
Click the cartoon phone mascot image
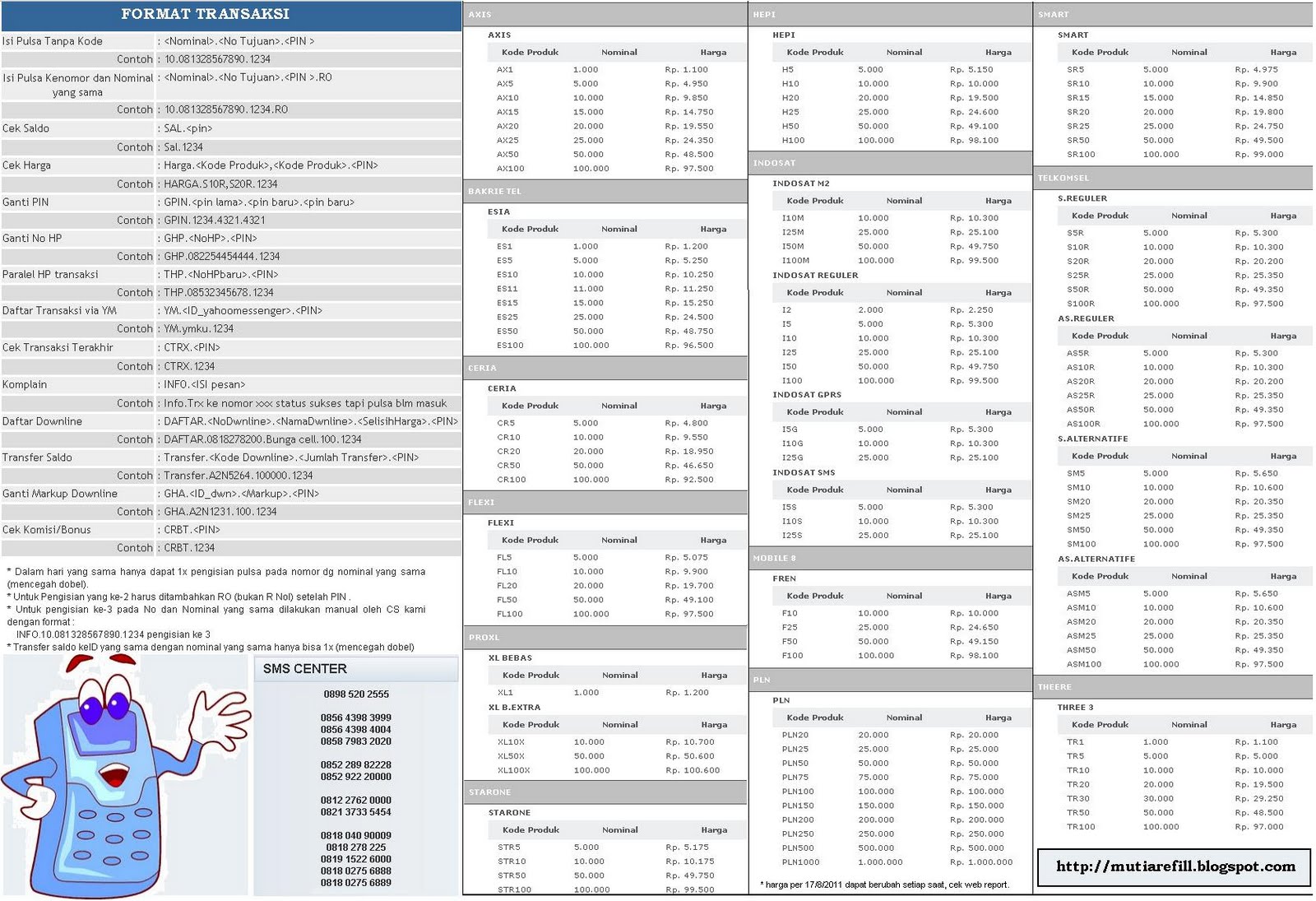[x=125, y=775]
